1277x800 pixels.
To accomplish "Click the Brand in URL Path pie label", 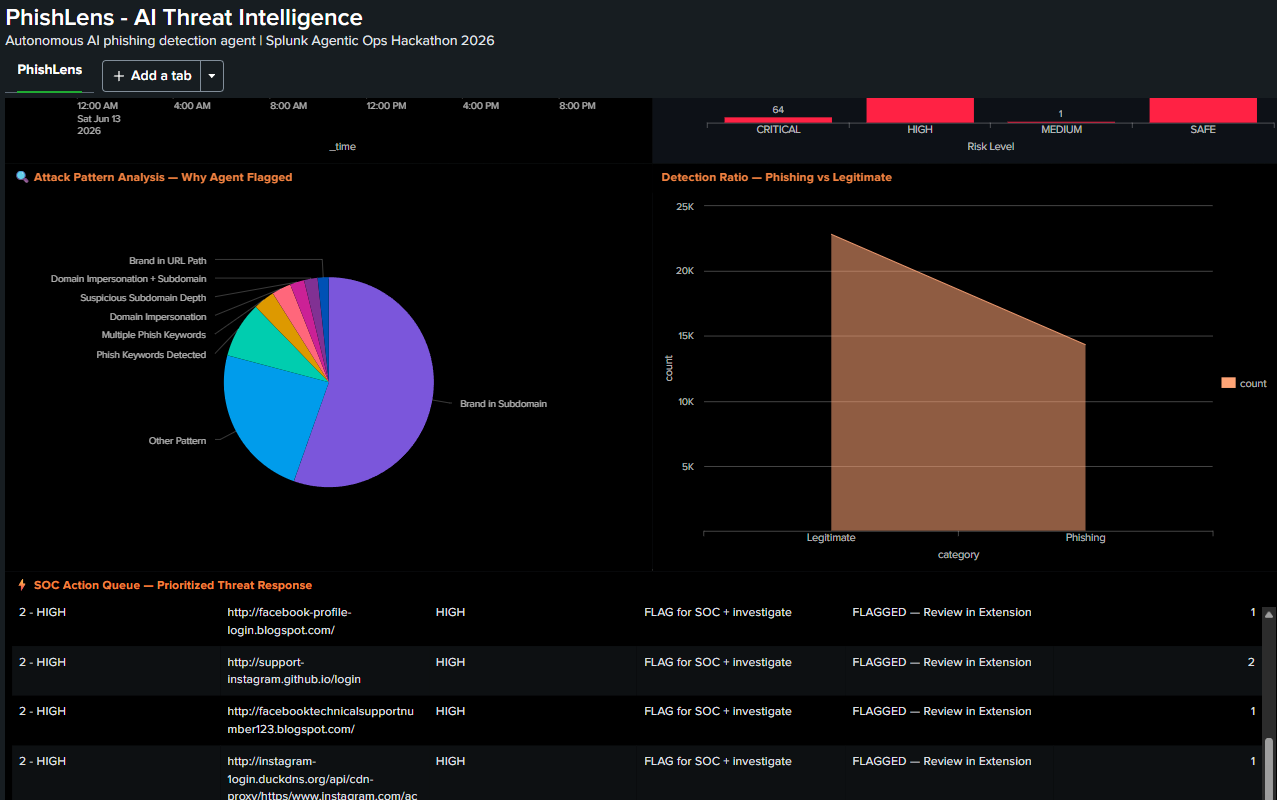I will click(x=167, y=261).
